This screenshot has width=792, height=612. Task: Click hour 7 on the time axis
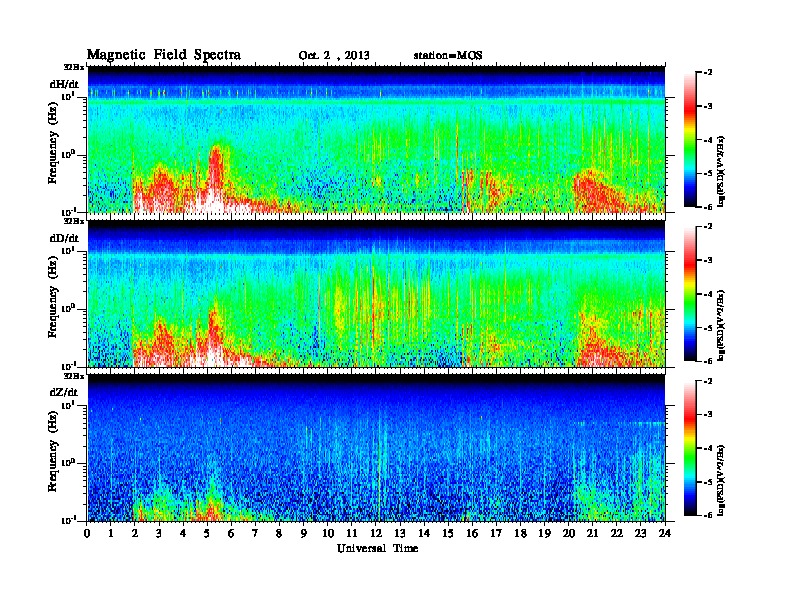tap(256, 534)
